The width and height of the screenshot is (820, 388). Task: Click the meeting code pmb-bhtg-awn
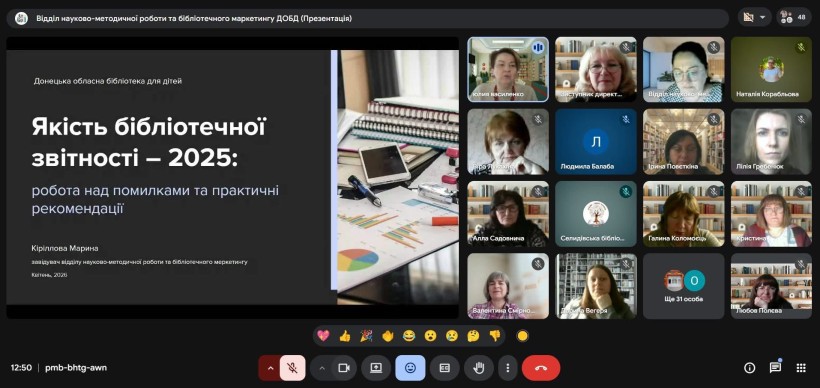click(x=76, y=368)
